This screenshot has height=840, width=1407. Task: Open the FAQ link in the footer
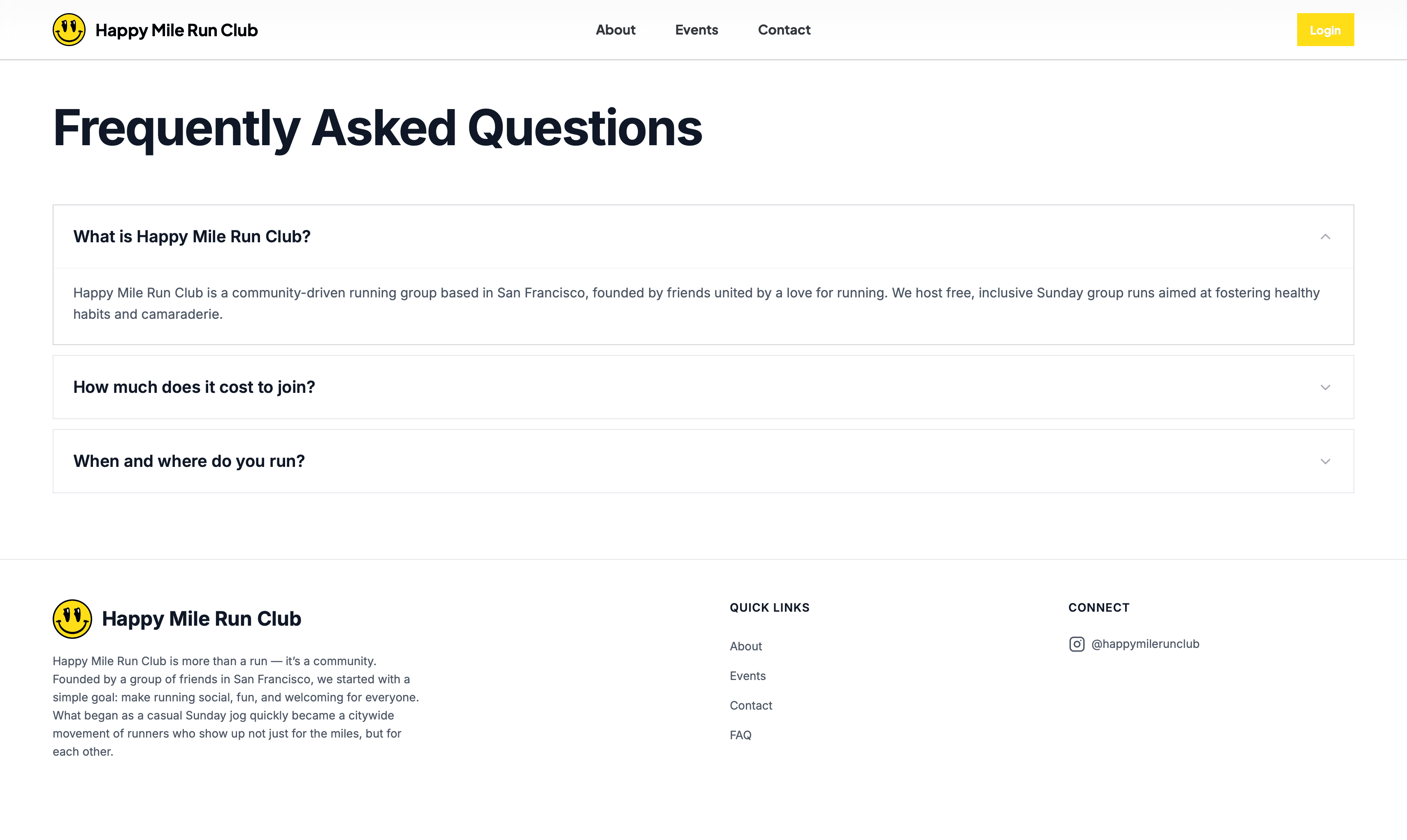coord(740,735)
